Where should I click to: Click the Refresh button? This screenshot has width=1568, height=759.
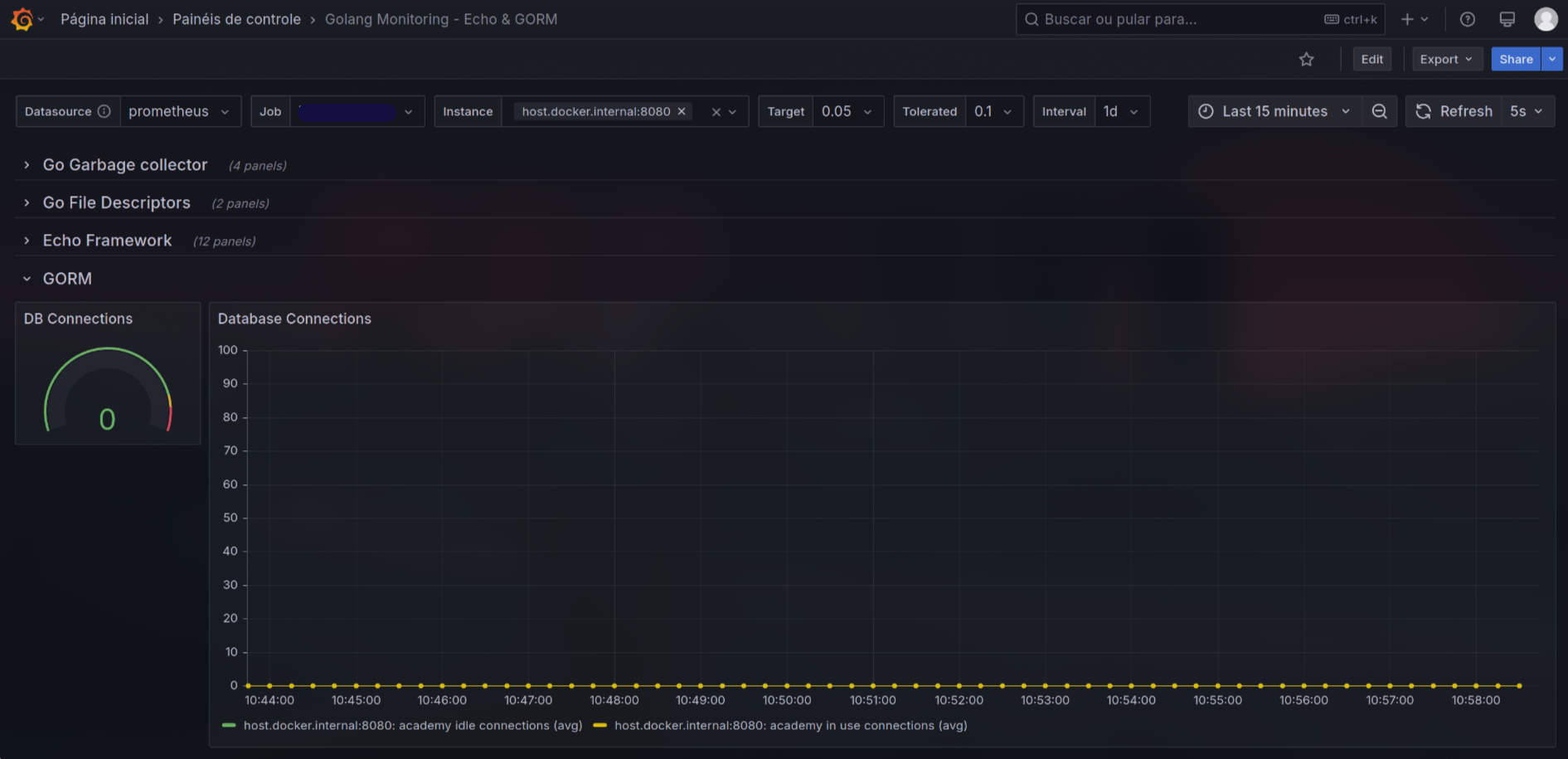click(1454, 111)
